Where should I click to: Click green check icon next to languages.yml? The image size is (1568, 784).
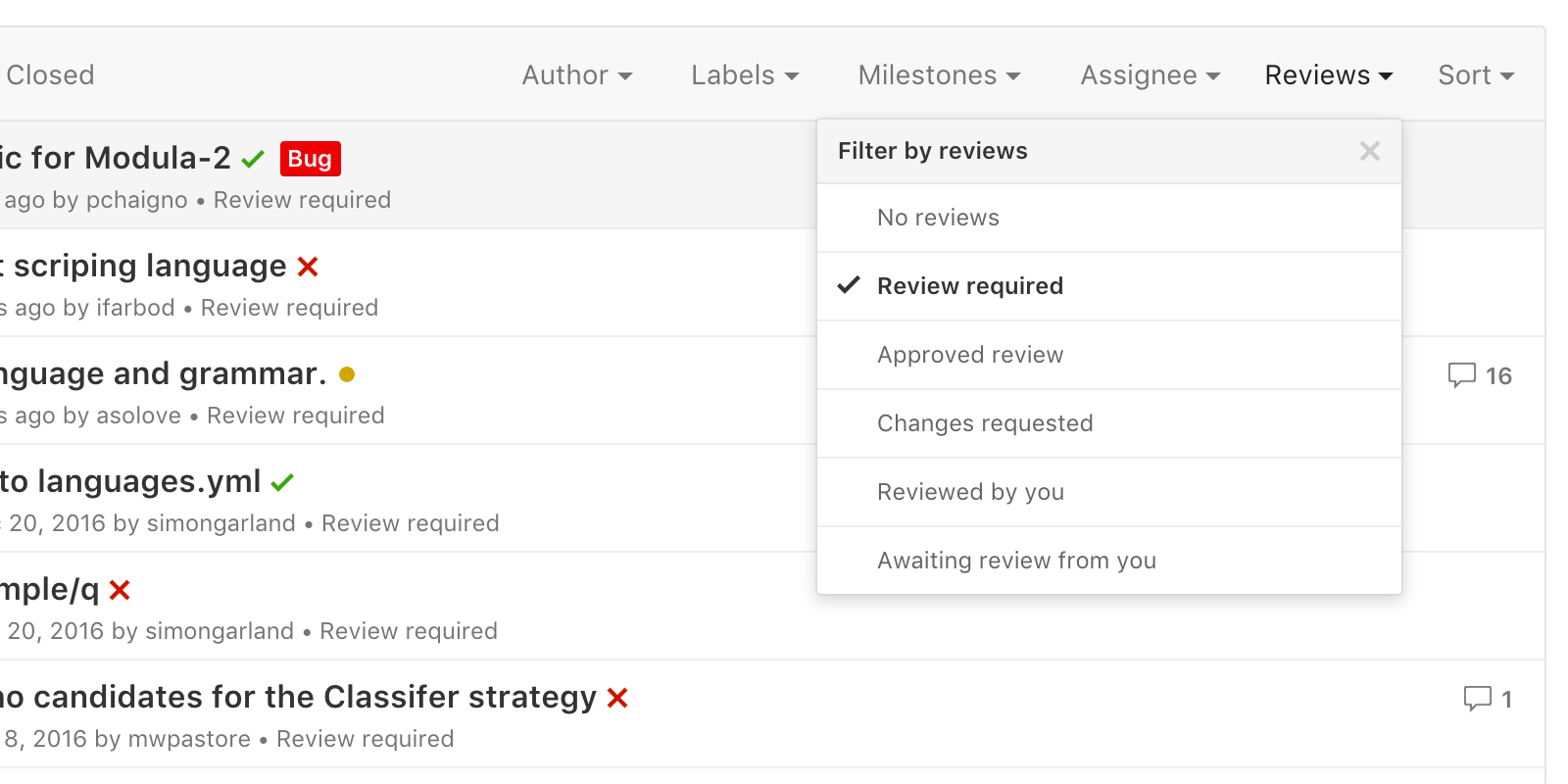[282, 481]
